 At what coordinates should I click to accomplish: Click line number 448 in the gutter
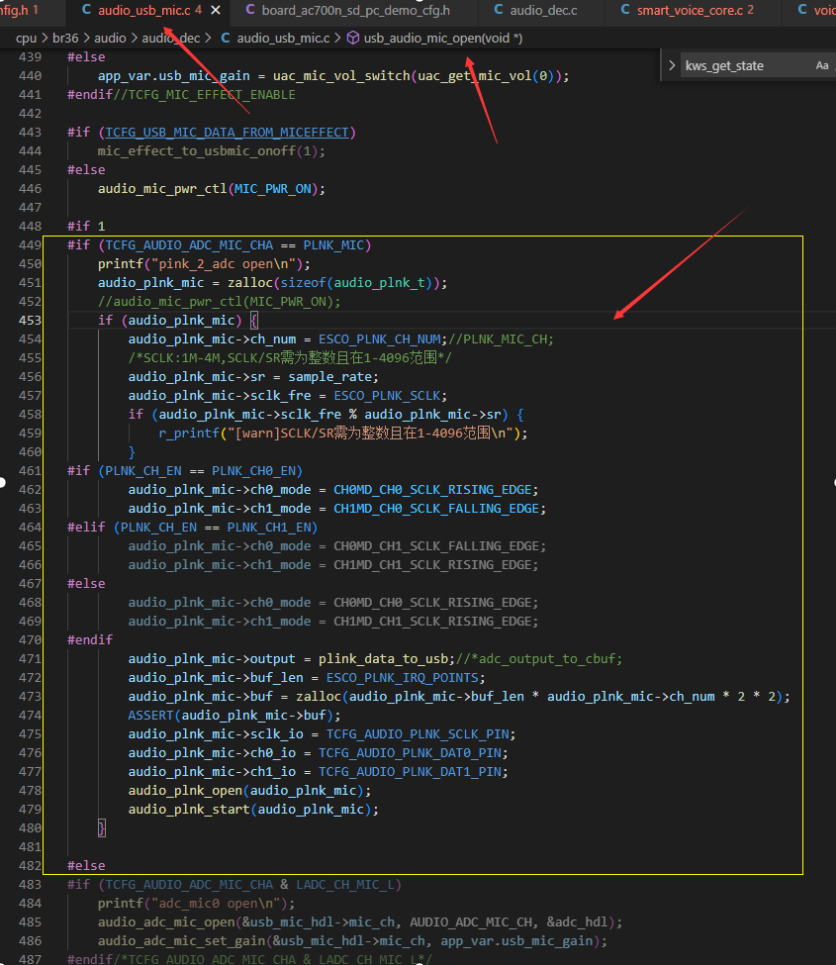[x=30, y=226]
